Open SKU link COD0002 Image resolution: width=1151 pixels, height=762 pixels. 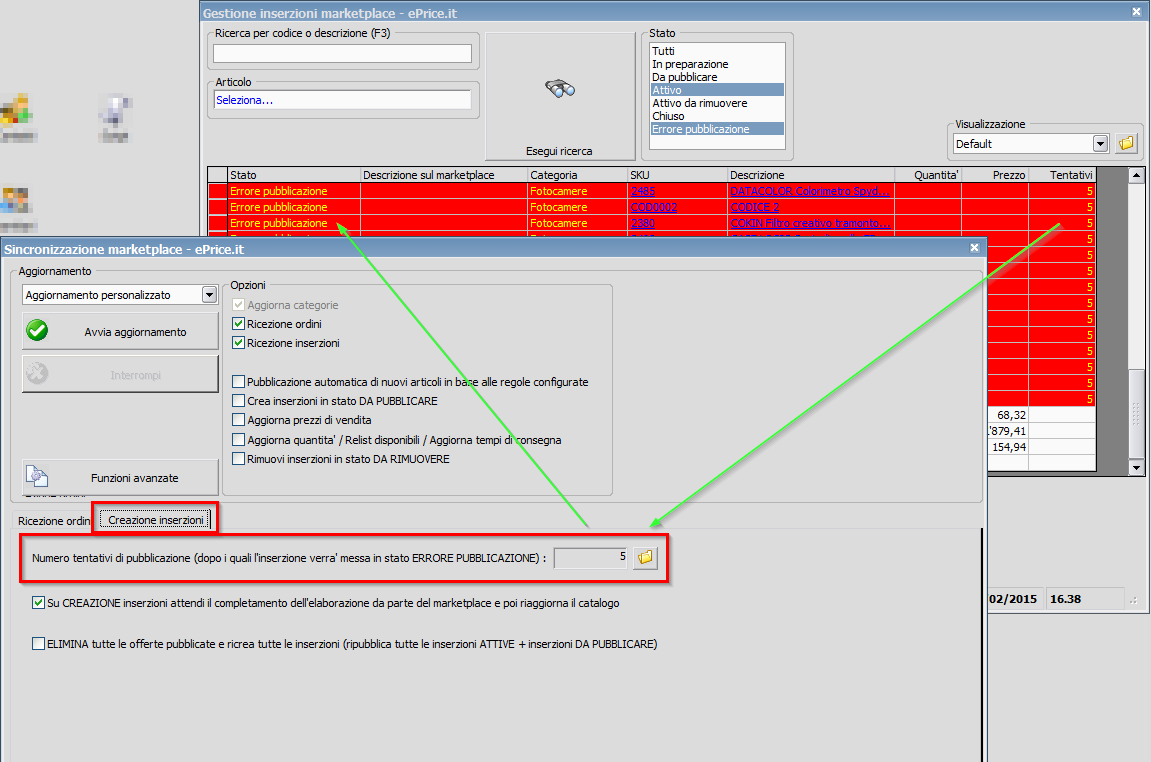(x=654, y=207)
